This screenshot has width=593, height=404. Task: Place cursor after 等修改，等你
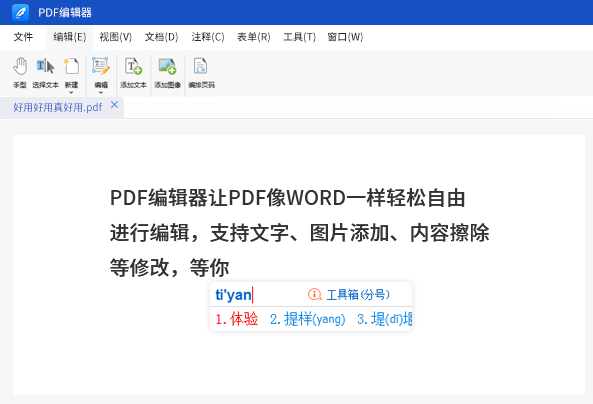[x=230, y=267]
